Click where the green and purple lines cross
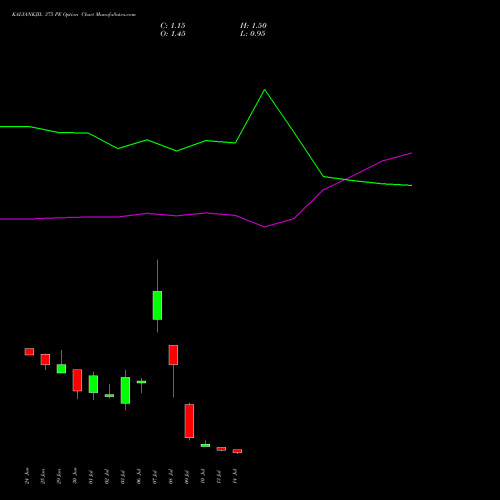 coord(345,180)
